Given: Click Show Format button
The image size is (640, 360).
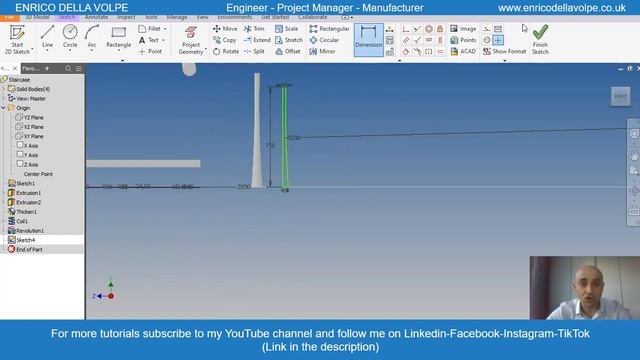Looking at the screenshot, I should click(504, 51).
